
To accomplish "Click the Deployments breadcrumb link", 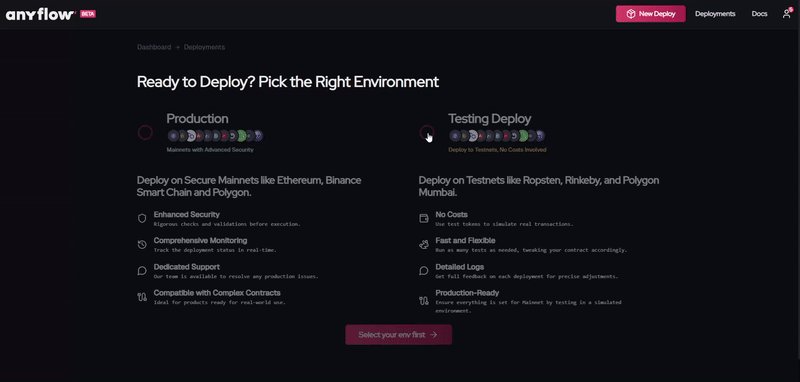I will coord(204,47).
